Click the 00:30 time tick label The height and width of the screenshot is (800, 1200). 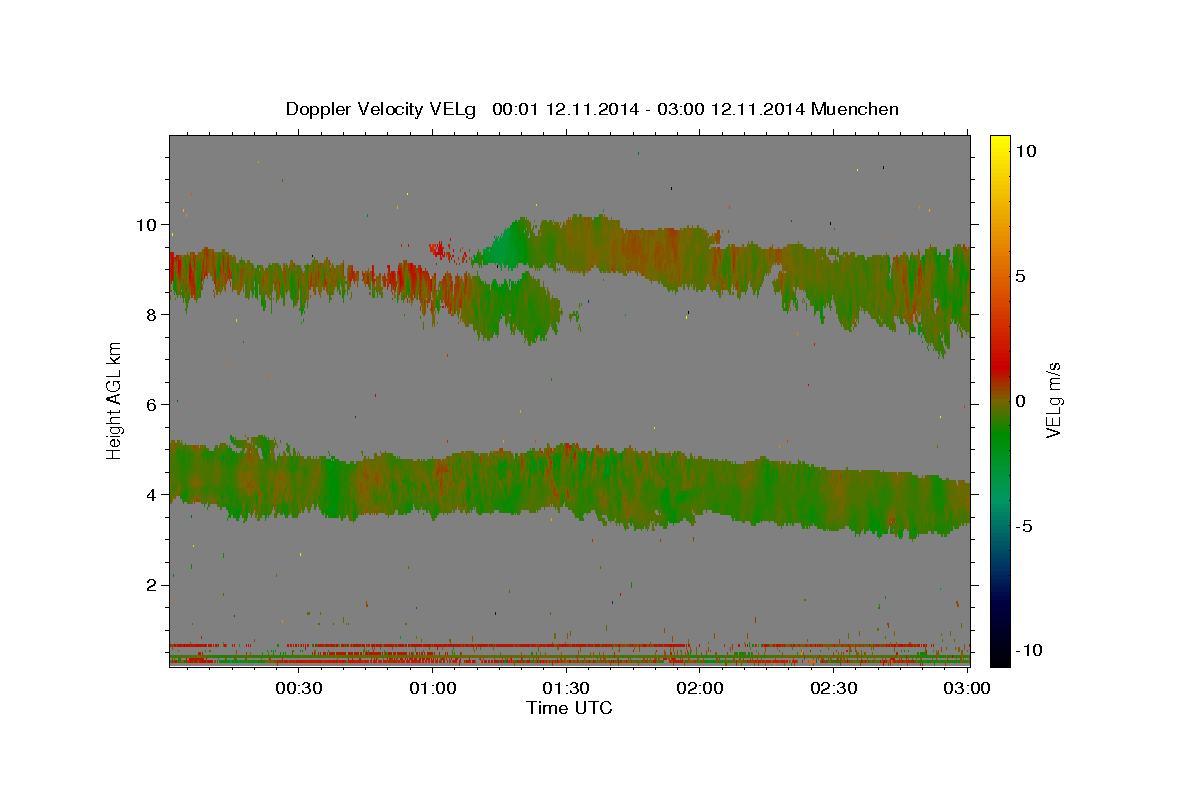pyautogui.click(x=299, y=688)
